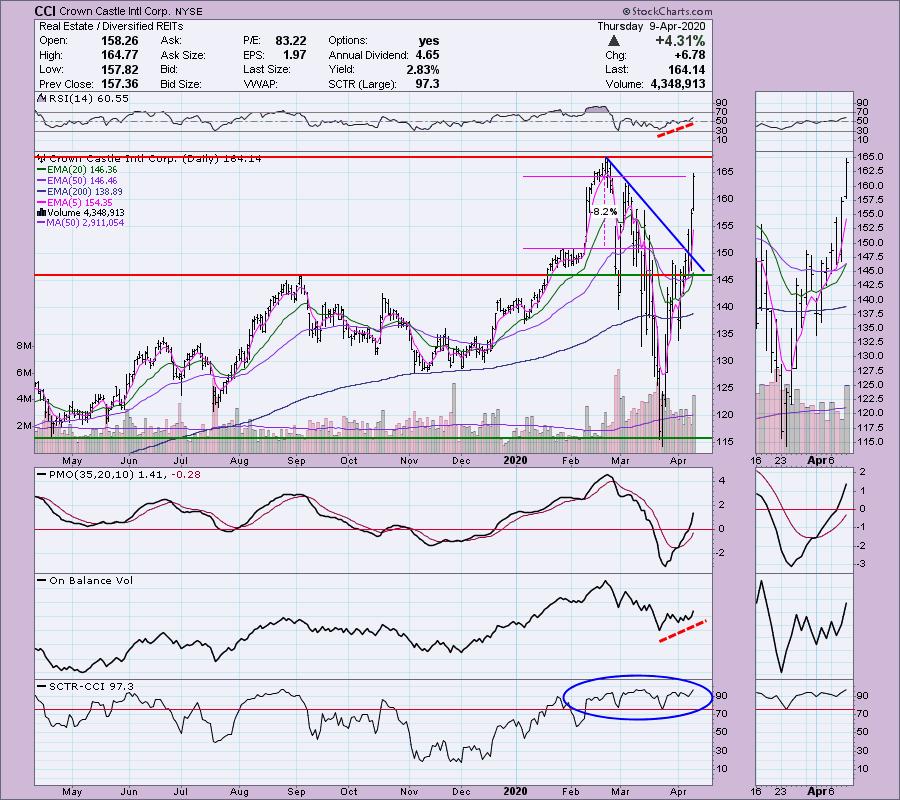Click the Open value 158.26
The height and width of the screenshot is (800, 900).
[119, 41]
